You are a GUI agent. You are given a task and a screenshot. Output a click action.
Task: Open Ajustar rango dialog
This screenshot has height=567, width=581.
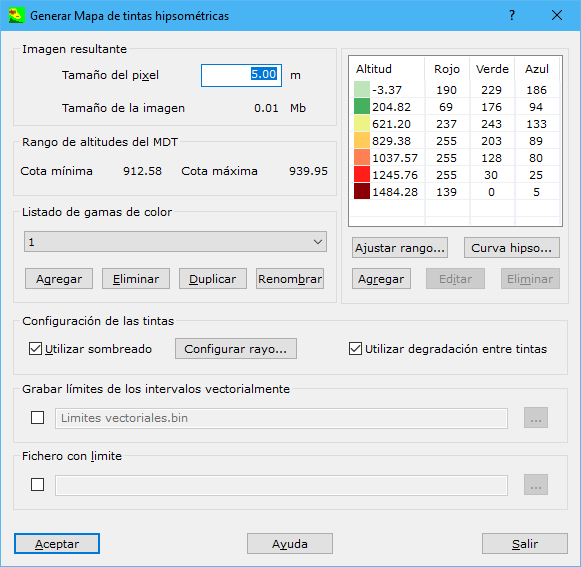[400, 248]
